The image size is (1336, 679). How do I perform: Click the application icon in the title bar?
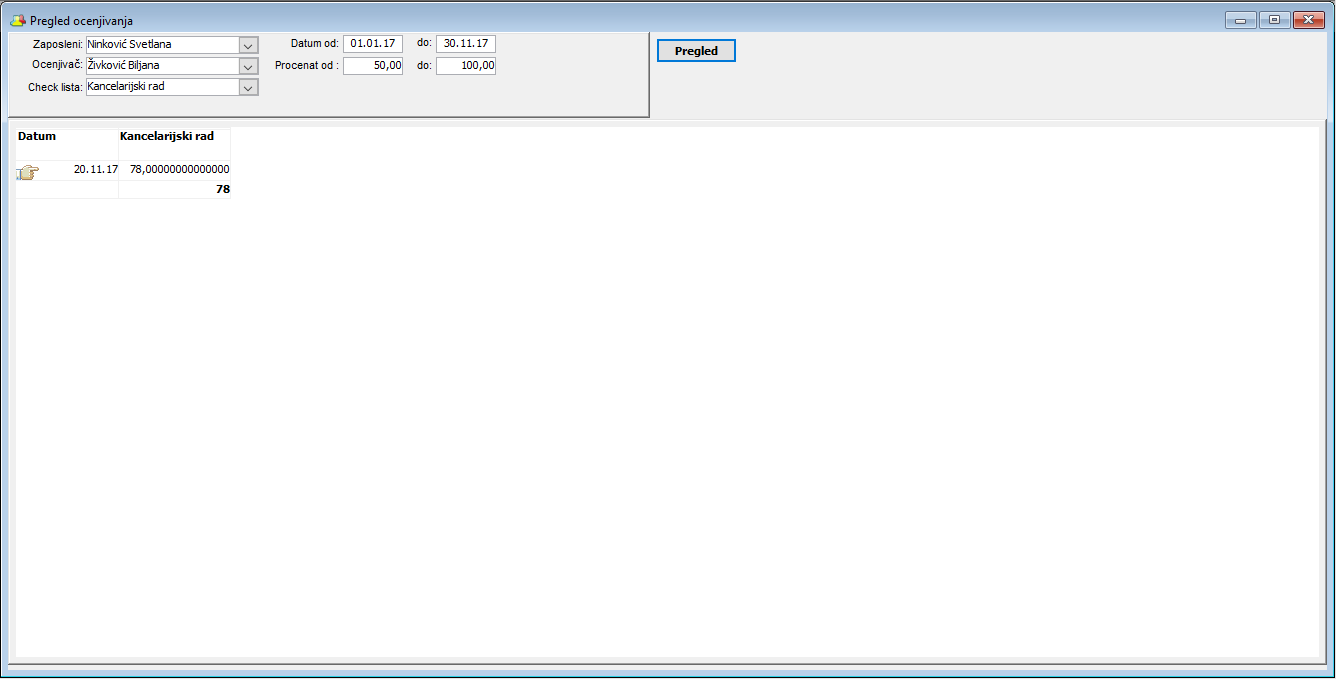click(18, 20)
